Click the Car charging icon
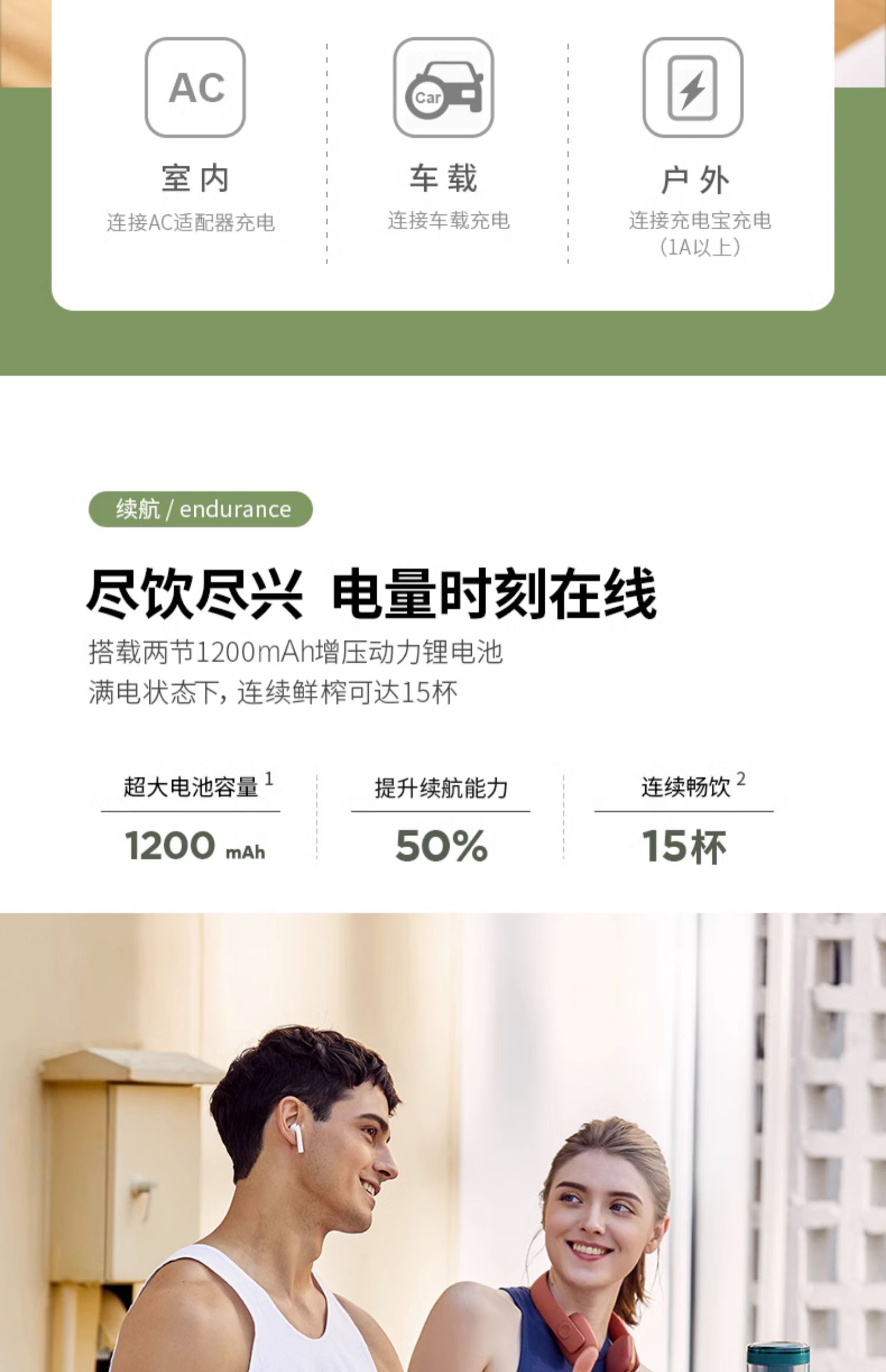886x1372 pixels. pyautogui.click(x=444, y=87)
